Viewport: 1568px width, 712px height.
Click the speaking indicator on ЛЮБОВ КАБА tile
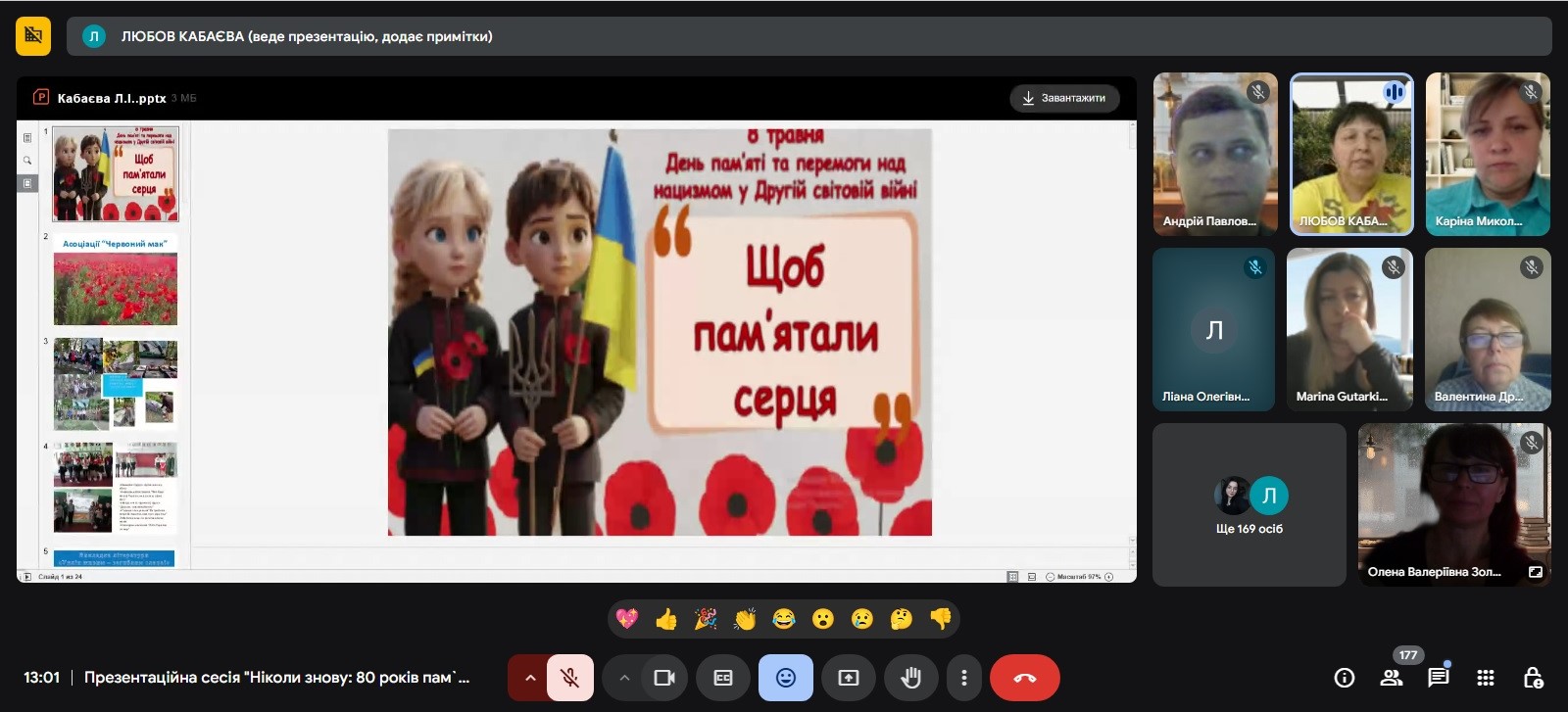point(1394,92)
